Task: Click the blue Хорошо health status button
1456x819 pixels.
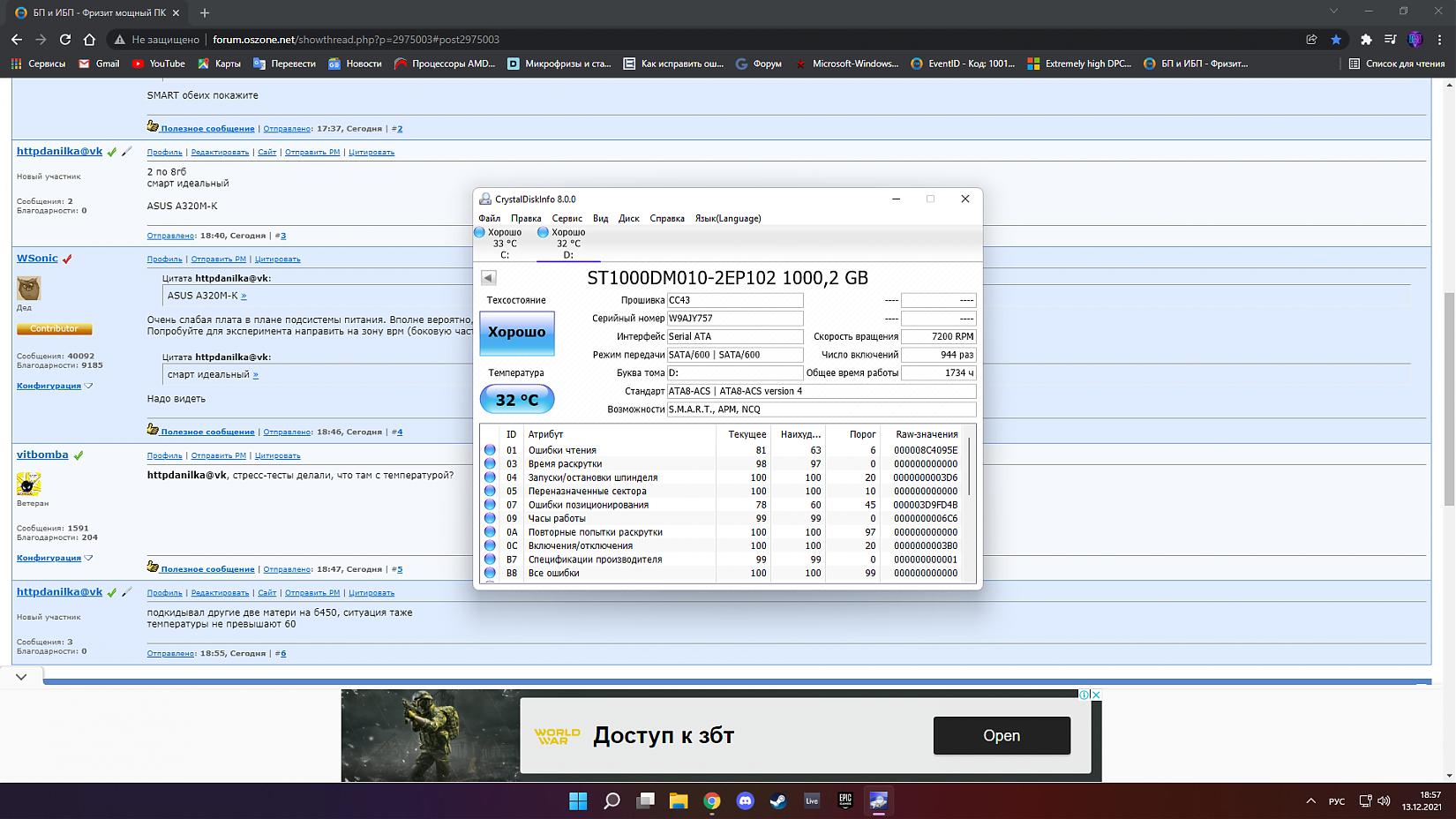Action: tap(516, 333)
